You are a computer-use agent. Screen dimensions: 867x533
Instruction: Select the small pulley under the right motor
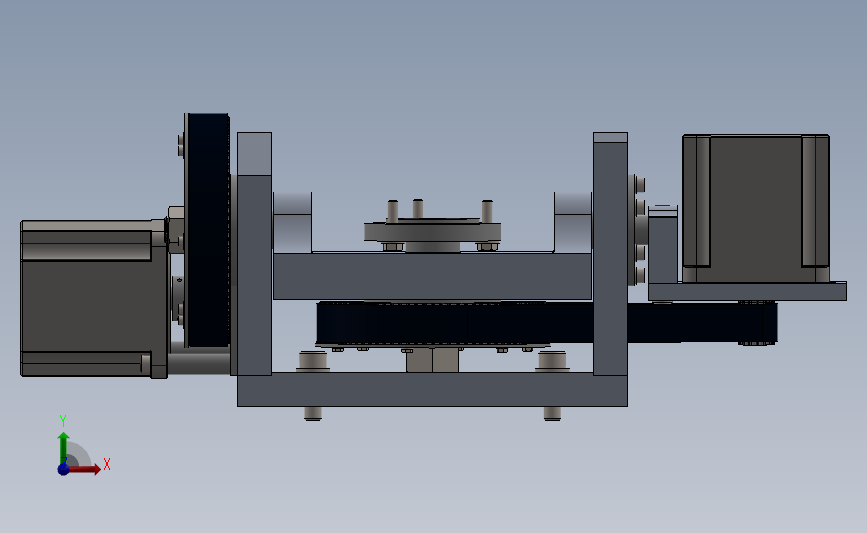(756, 323)
